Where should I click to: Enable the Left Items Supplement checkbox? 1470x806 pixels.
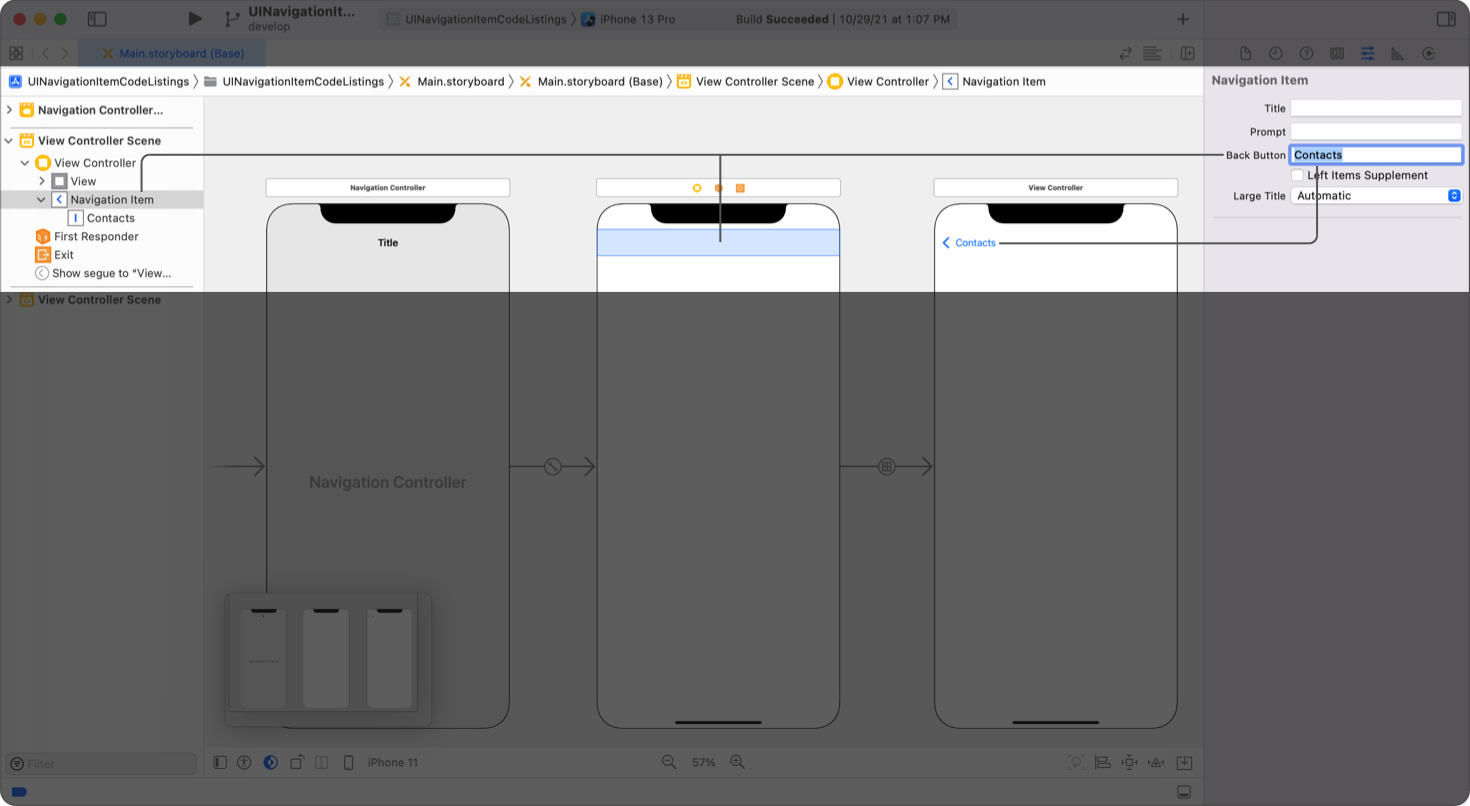tap(1297, 175)
